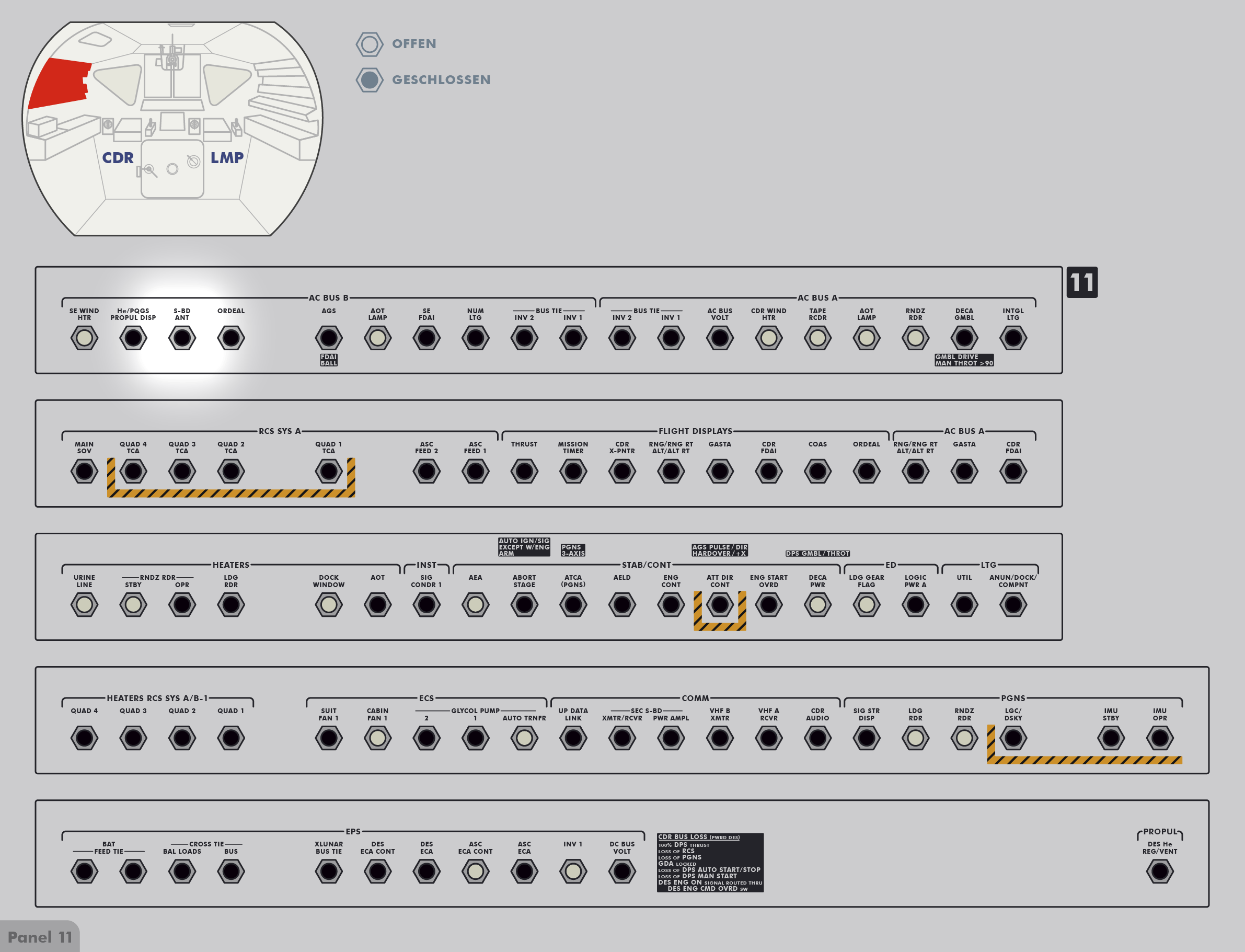Toggle the DECA GMBL breaker

[964, 338]
